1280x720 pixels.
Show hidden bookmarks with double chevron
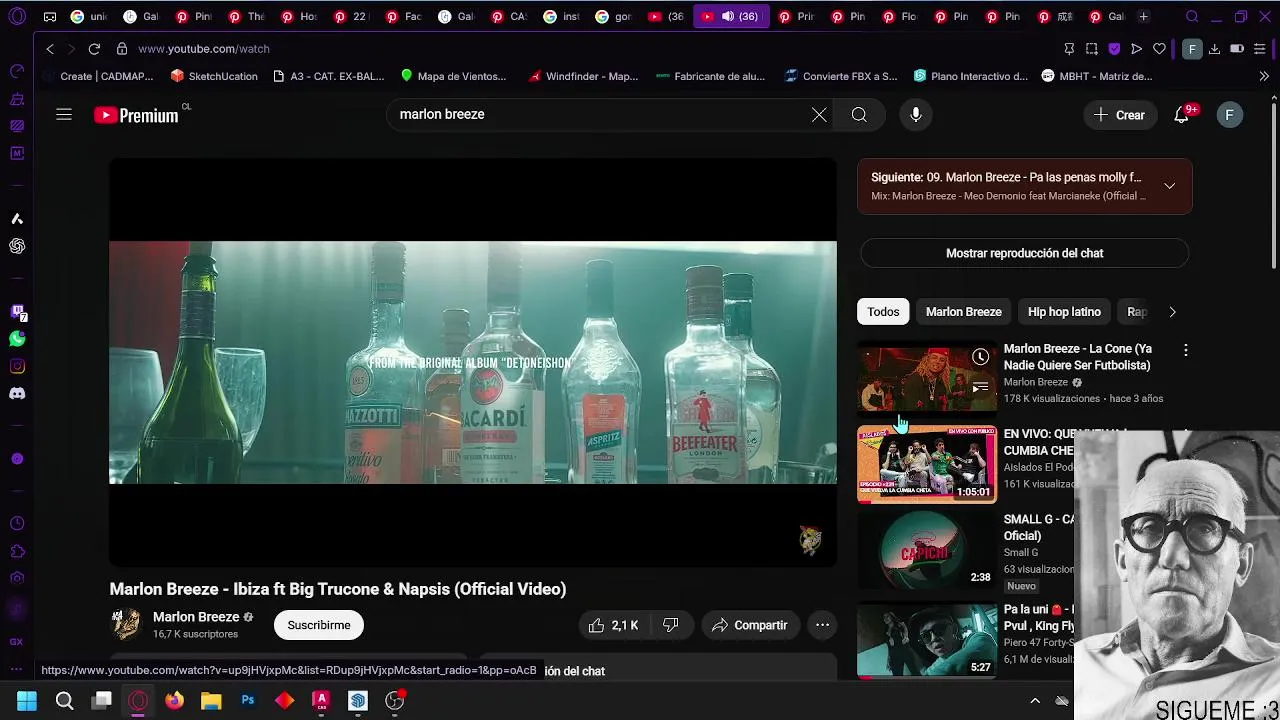pyautogui.click(x=1264, y=76)
